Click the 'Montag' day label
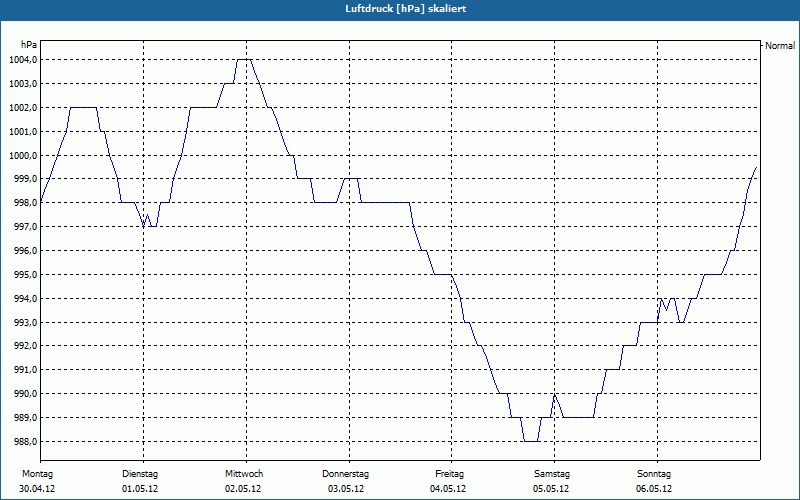The width and height of the screenshot is (800, 500). click(37, 474)
